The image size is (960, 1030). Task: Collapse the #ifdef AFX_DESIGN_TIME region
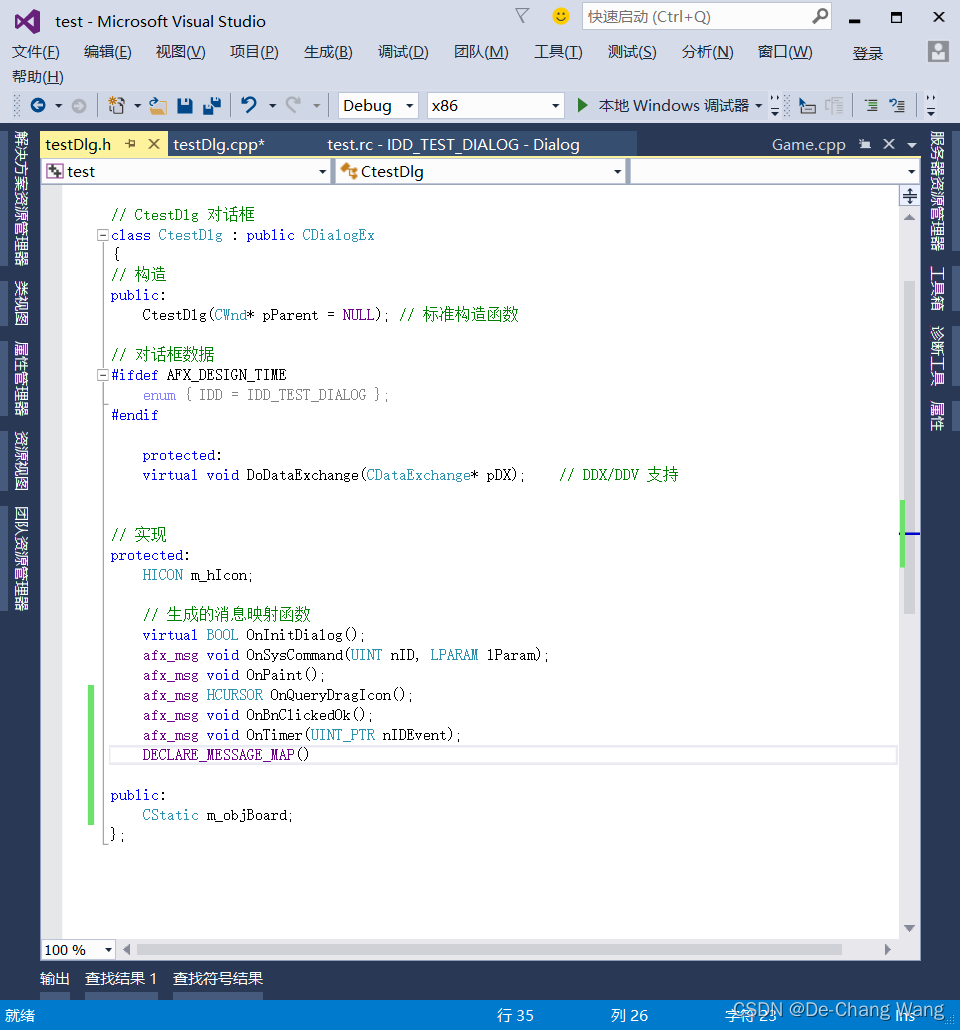[103, 375]
